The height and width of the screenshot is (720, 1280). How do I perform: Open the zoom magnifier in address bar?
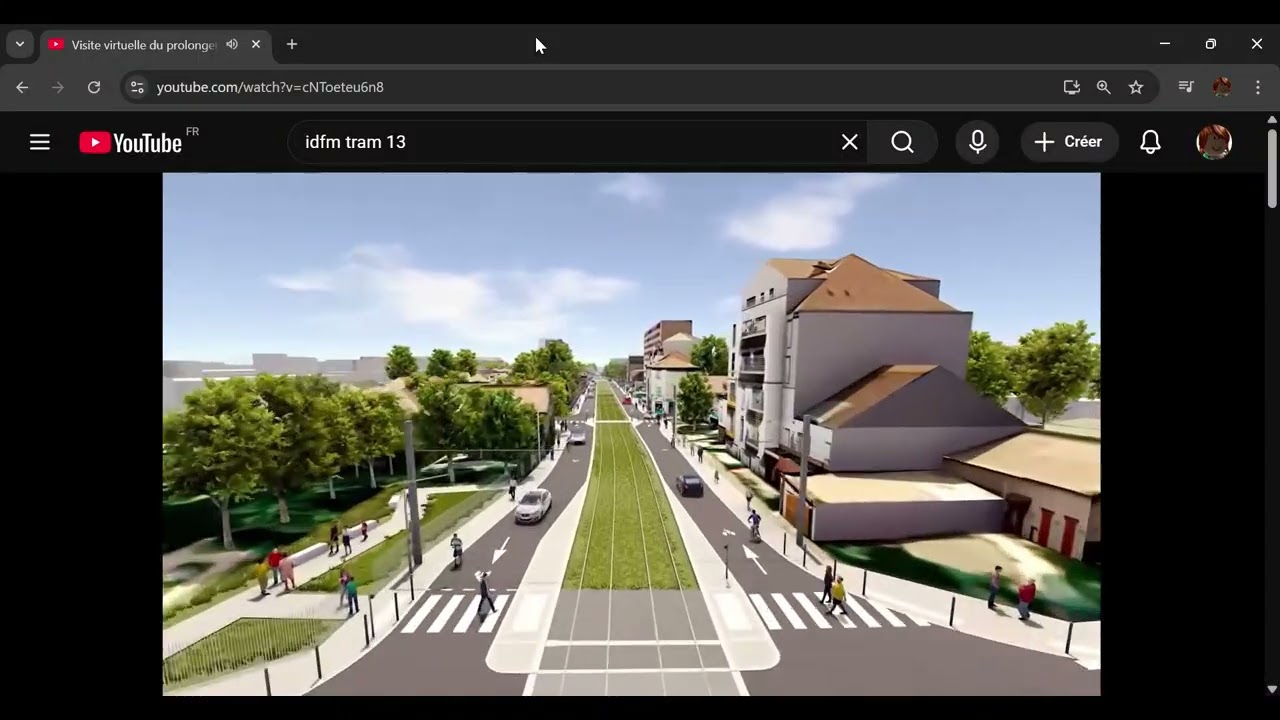pyautogui.click(x=1104, y=87)
